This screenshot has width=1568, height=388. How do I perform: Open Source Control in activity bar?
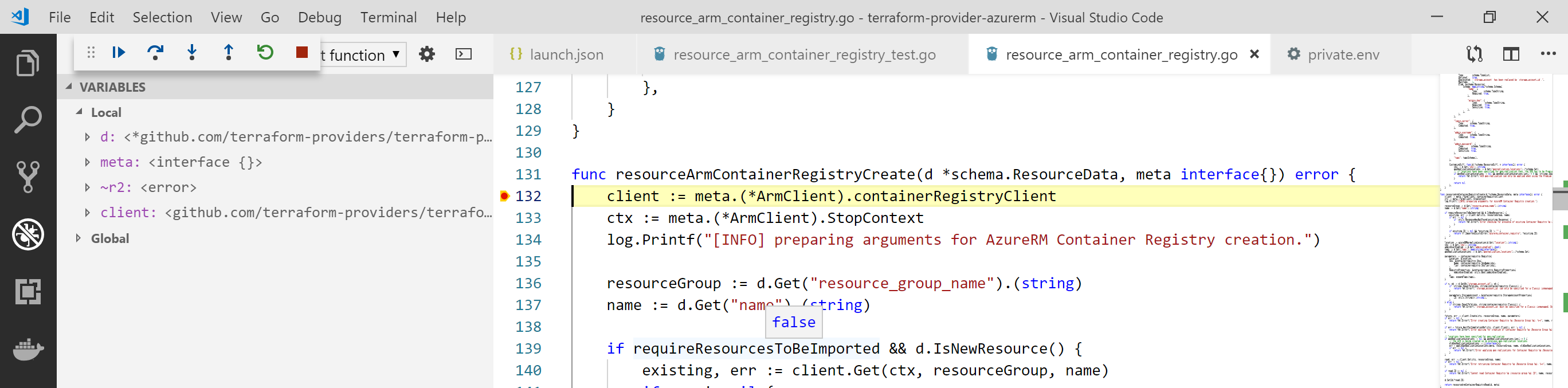pos(28,177)
